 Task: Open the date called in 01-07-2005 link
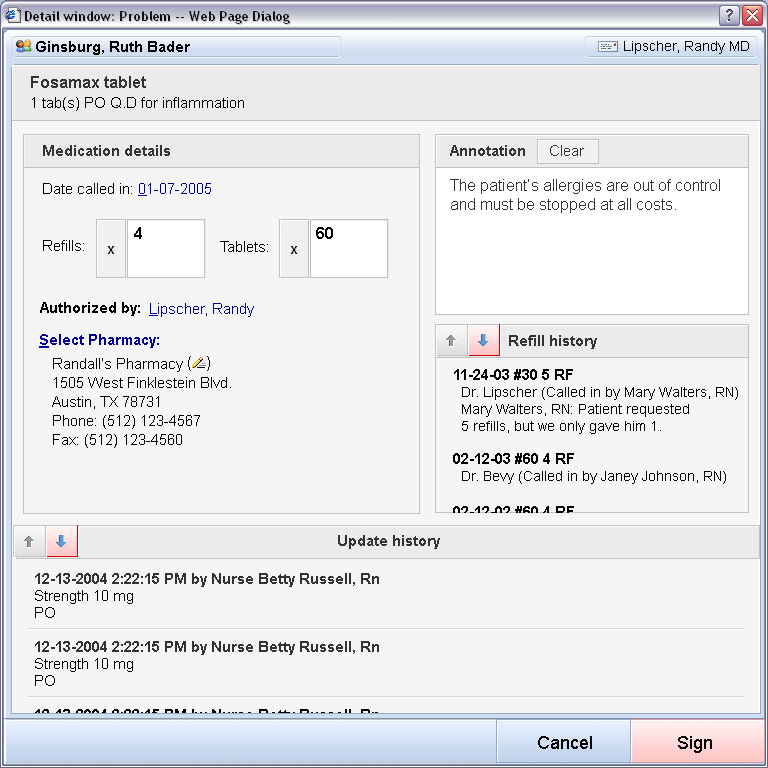click(175, 189)
